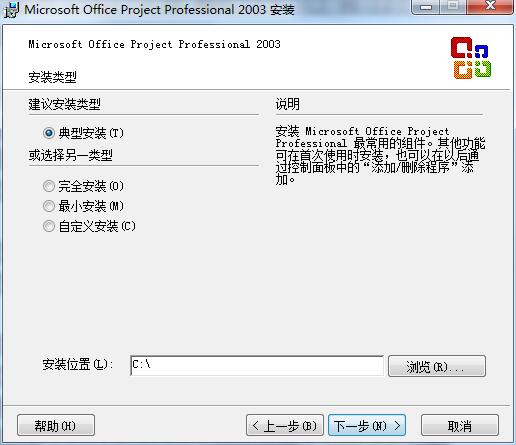The width and height of the screenshot is (516, 445).
Task: Click the maximize window button
Action: [x=453, y=7]
